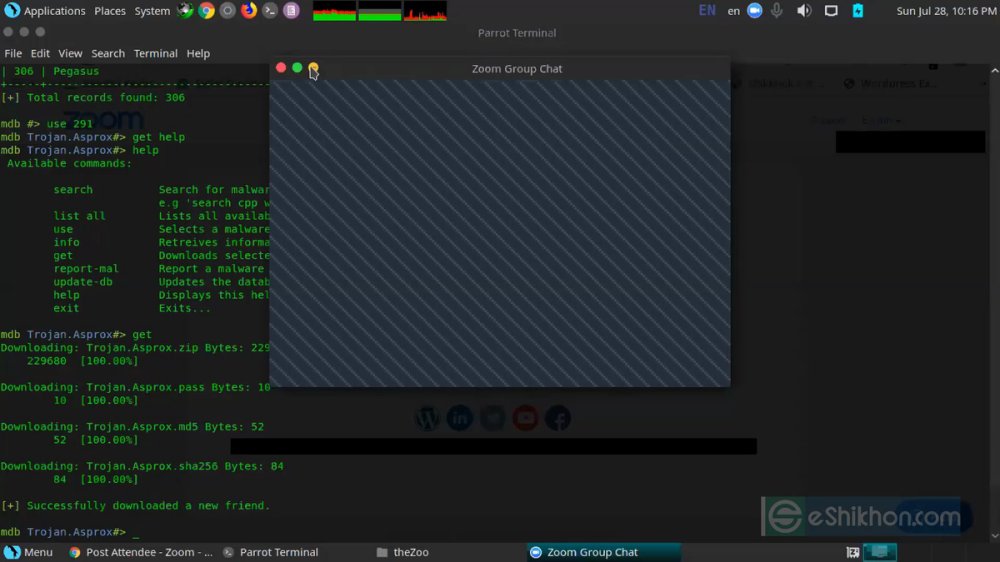Open the battery charging indicator

coord(858,11)
